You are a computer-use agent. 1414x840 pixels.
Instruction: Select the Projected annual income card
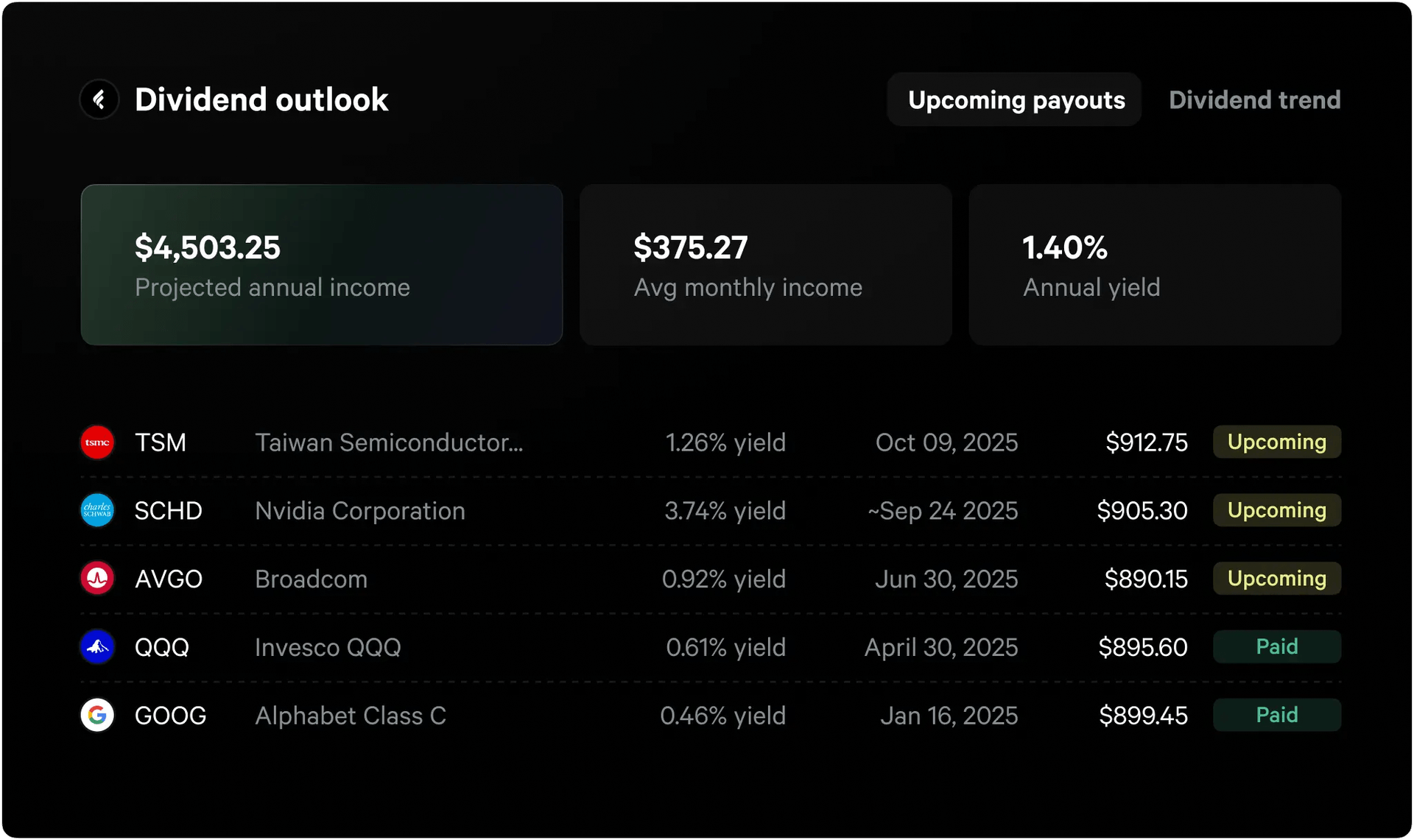tap(322, 265)
